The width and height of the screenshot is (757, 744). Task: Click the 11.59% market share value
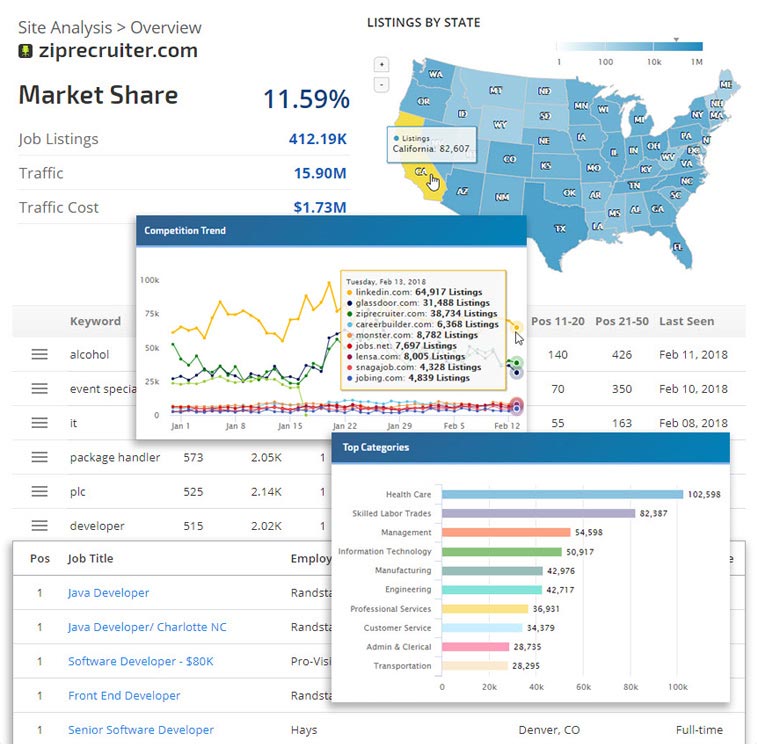pos(306,99)
